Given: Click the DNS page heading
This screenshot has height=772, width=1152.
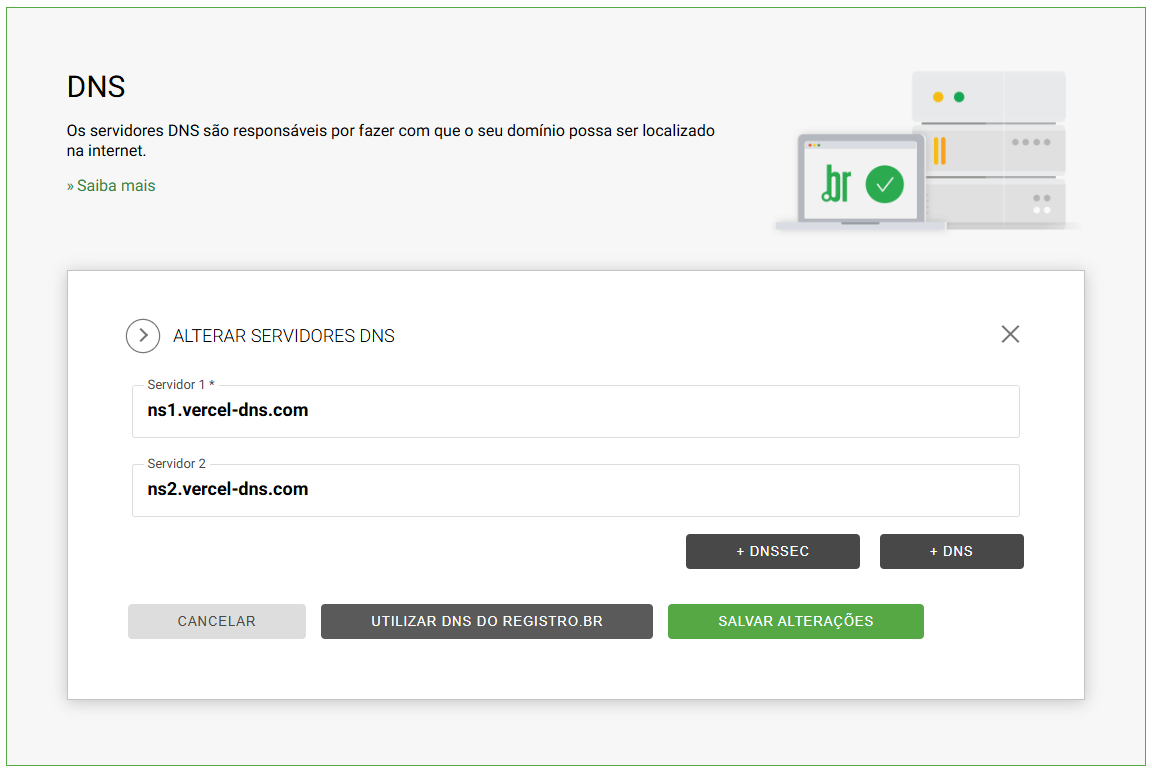Looking at the screenshot, I should point(96,87).
